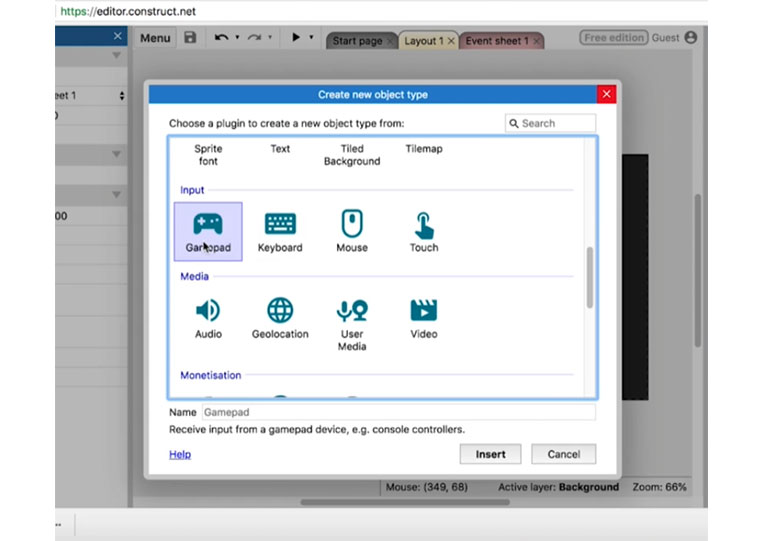This screenshot has height=541, width=763.
Task: Click the Name input field
Action: (399, 412)
